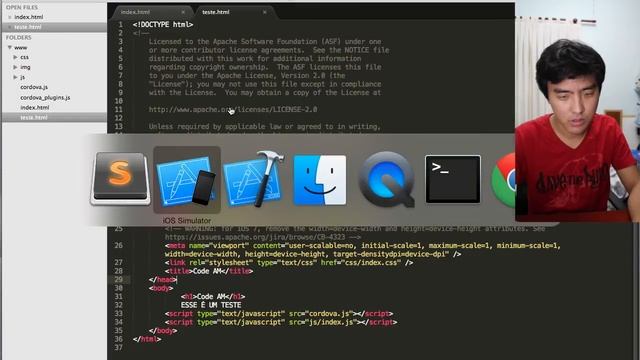Select the teste.html editor tab
The width and height of the screenshot is (640, 360).
(x=216, y=12)
